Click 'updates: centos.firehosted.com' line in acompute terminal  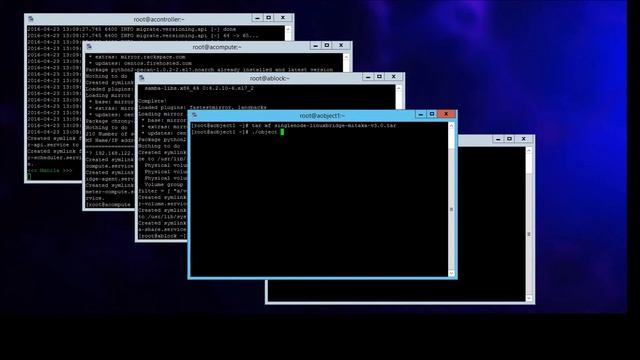140,63
